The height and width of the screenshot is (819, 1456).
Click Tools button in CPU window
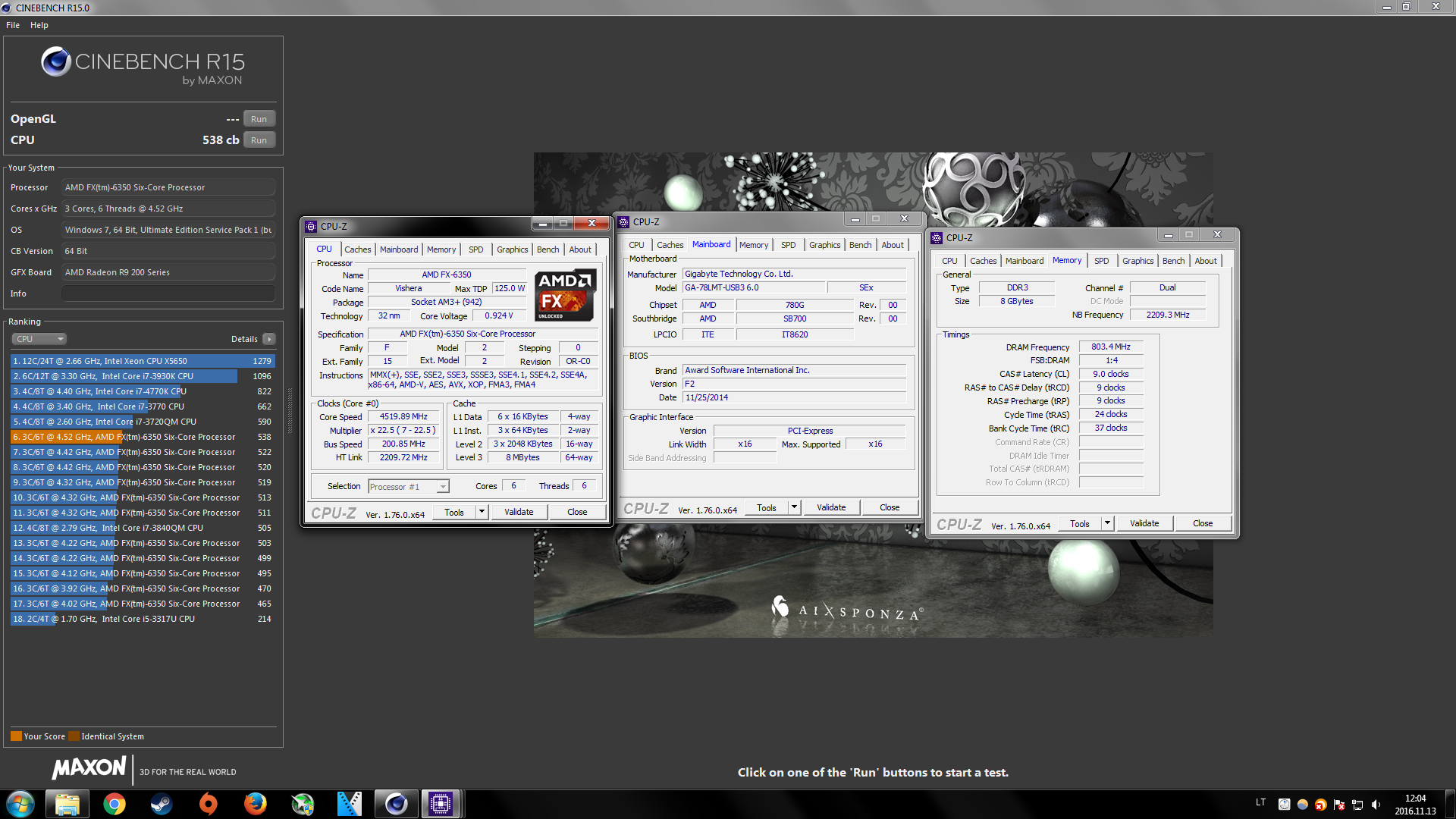(454, 512)
